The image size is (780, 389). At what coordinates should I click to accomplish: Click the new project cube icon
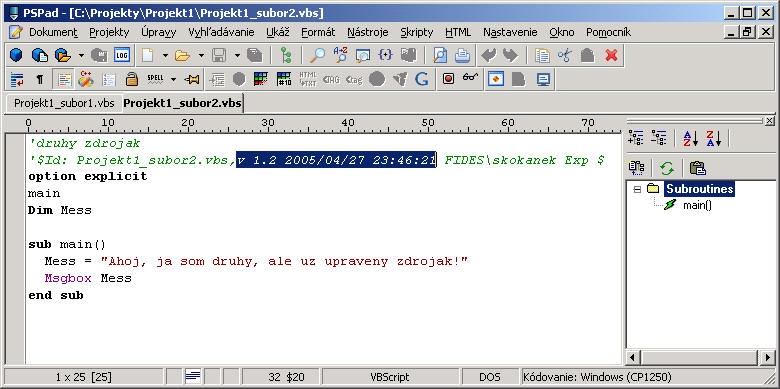tap(16, 55)
